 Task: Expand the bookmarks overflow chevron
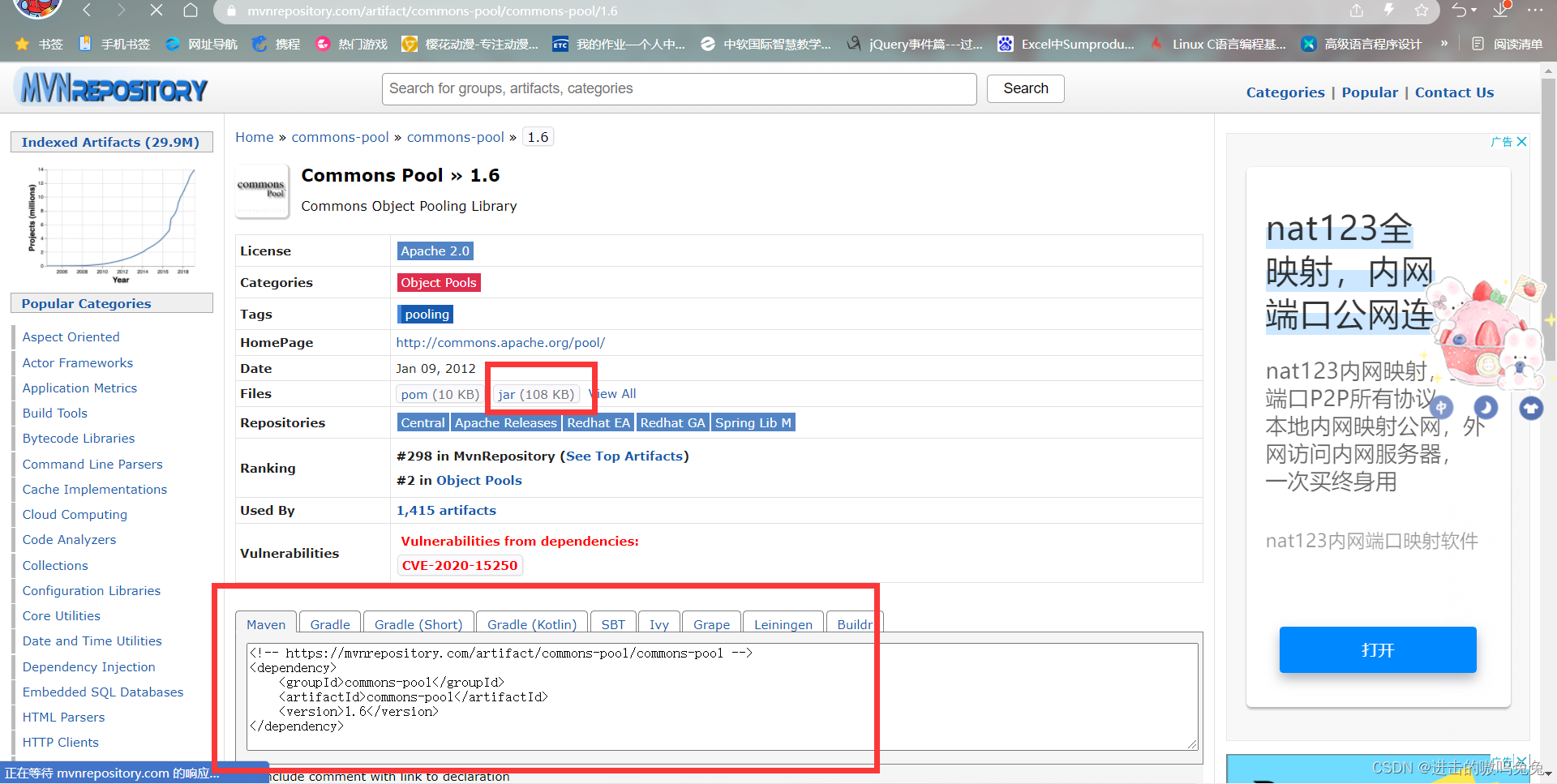pyautogui.click(x=1444, y=43)
